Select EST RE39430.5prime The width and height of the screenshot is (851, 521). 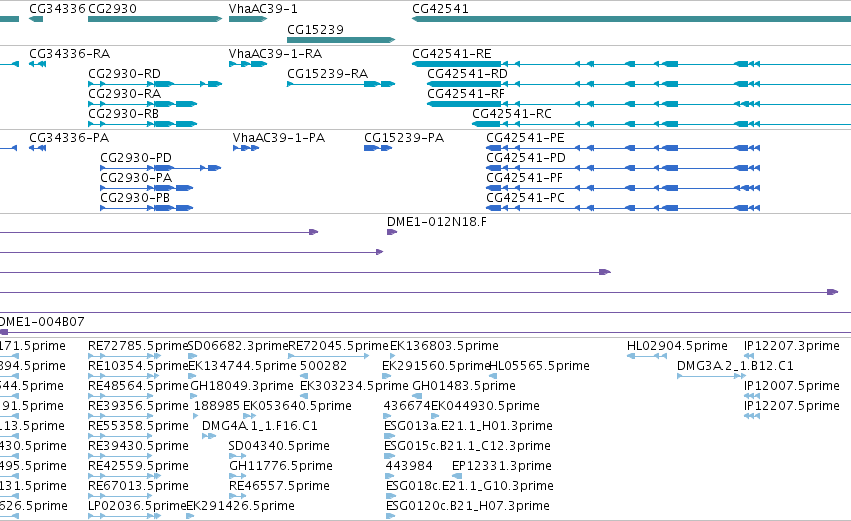tap(138, 446)
